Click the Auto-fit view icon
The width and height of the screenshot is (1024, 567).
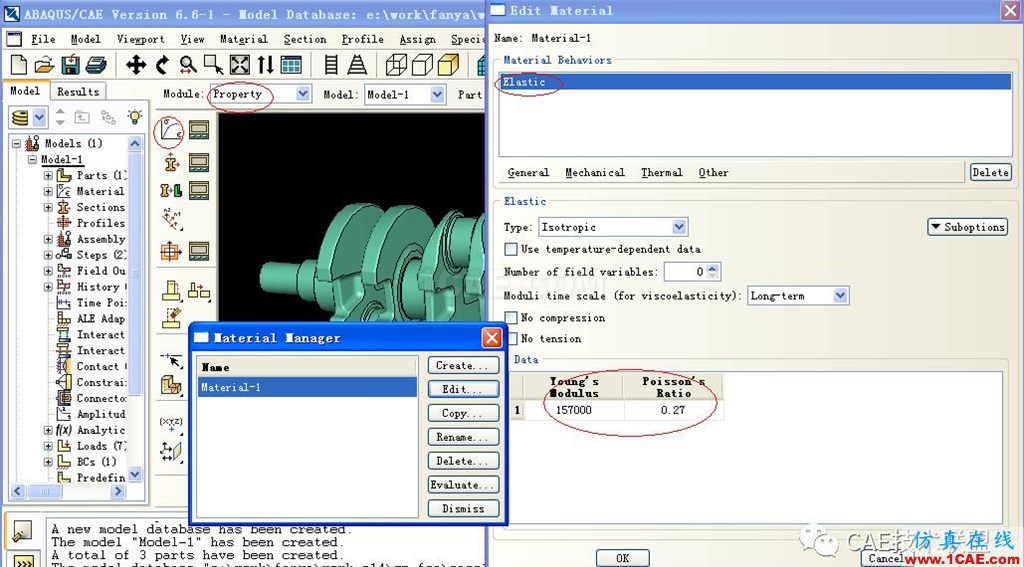[x=240, y=65]
